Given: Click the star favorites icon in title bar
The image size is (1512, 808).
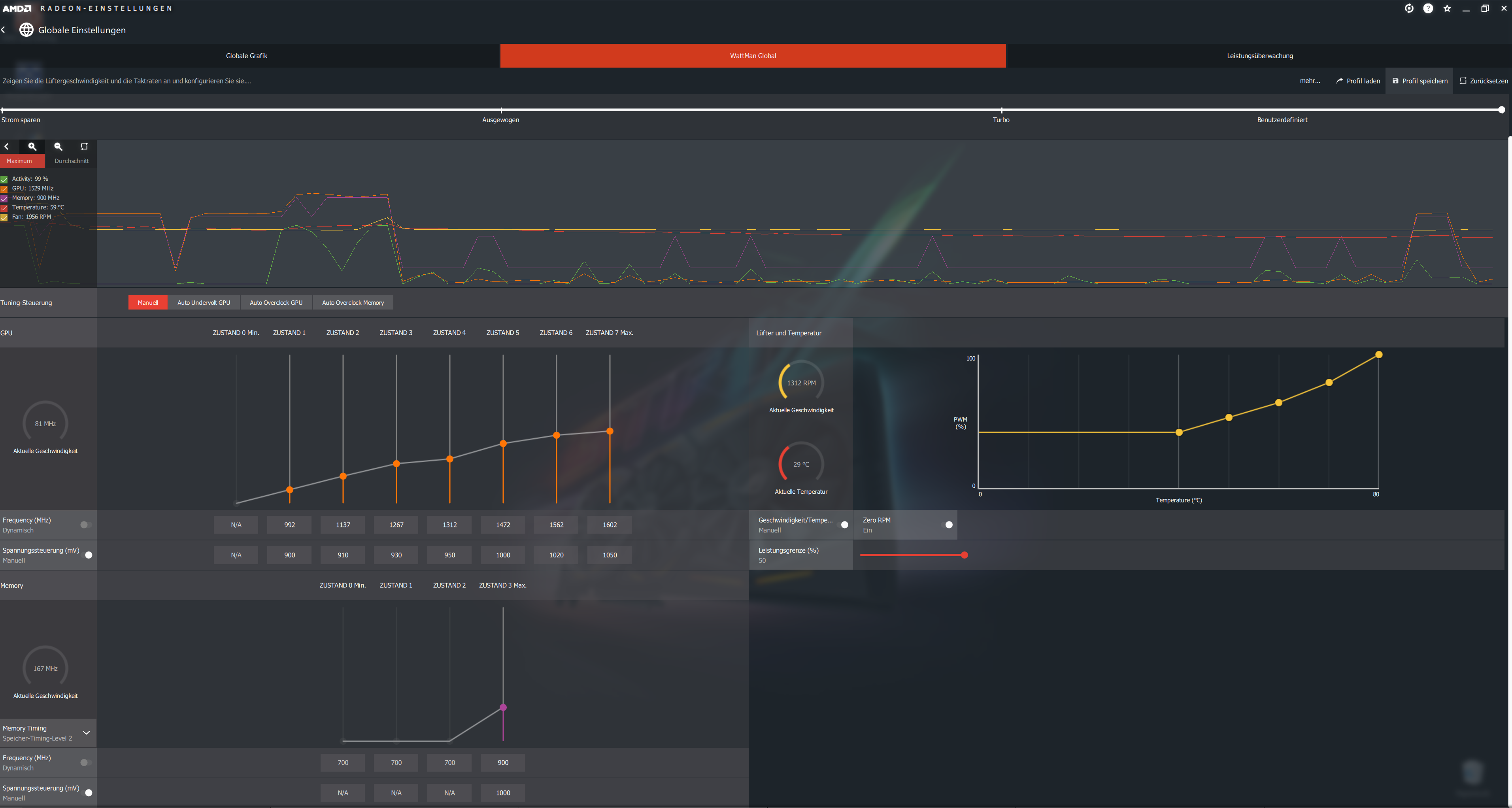Looking at the screenshot, I should pos(1447,8).
